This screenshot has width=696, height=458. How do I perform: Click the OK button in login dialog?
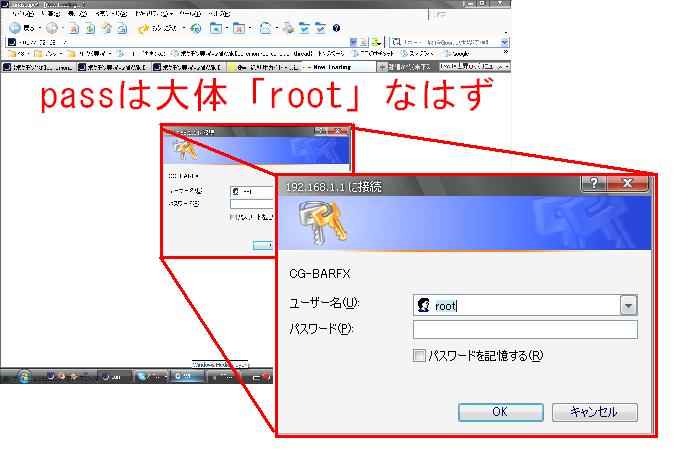[500, 411]
